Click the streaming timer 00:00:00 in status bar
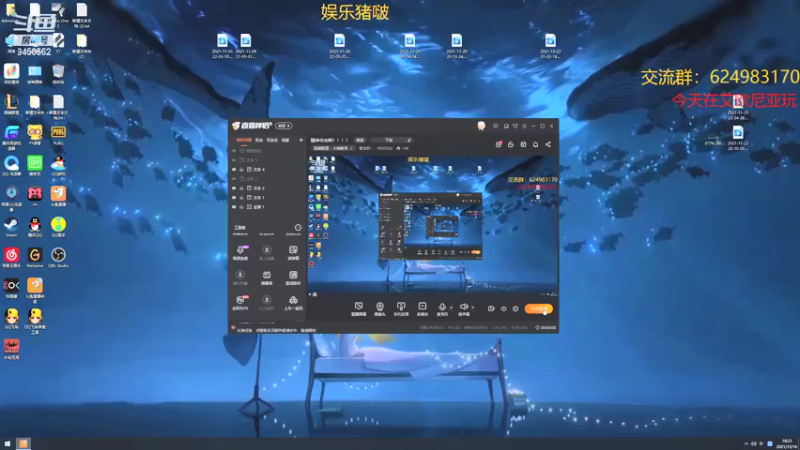Screen dimensions: 800x450 [x=545, y=328]
